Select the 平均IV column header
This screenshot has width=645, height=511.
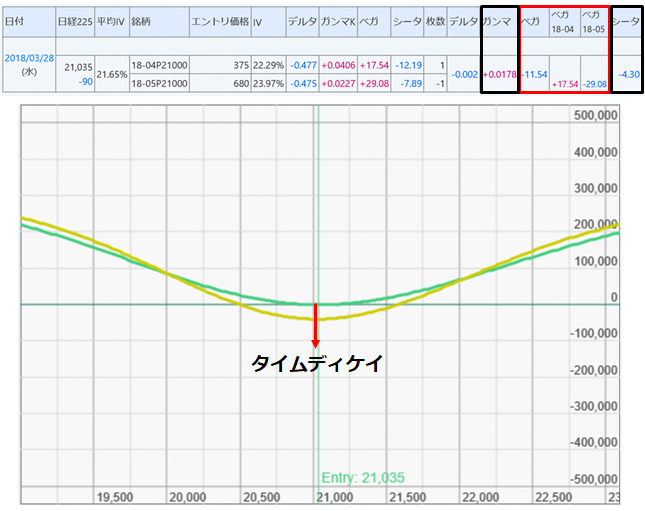tap(111, 21)
